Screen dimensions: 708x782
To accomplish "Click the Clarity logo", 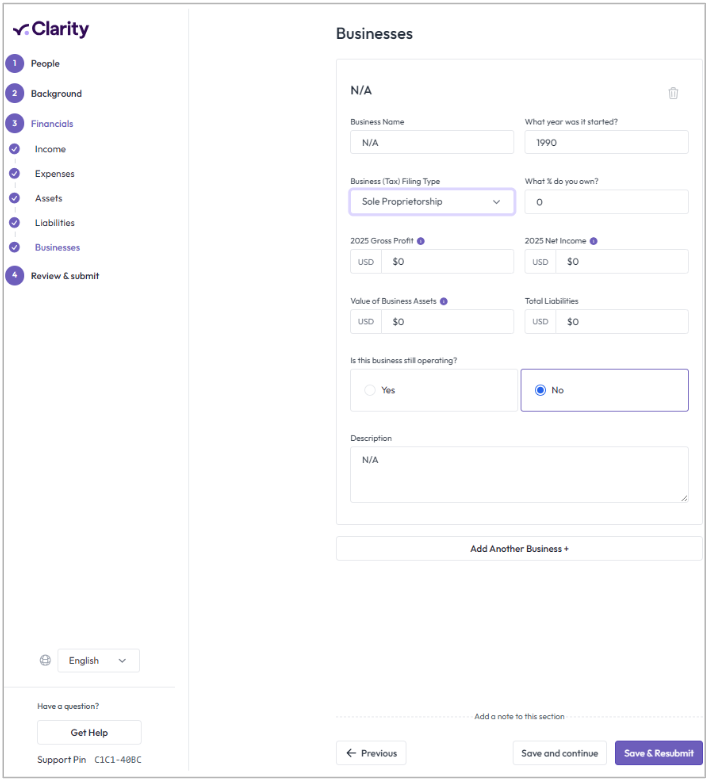I will [51, 29].
